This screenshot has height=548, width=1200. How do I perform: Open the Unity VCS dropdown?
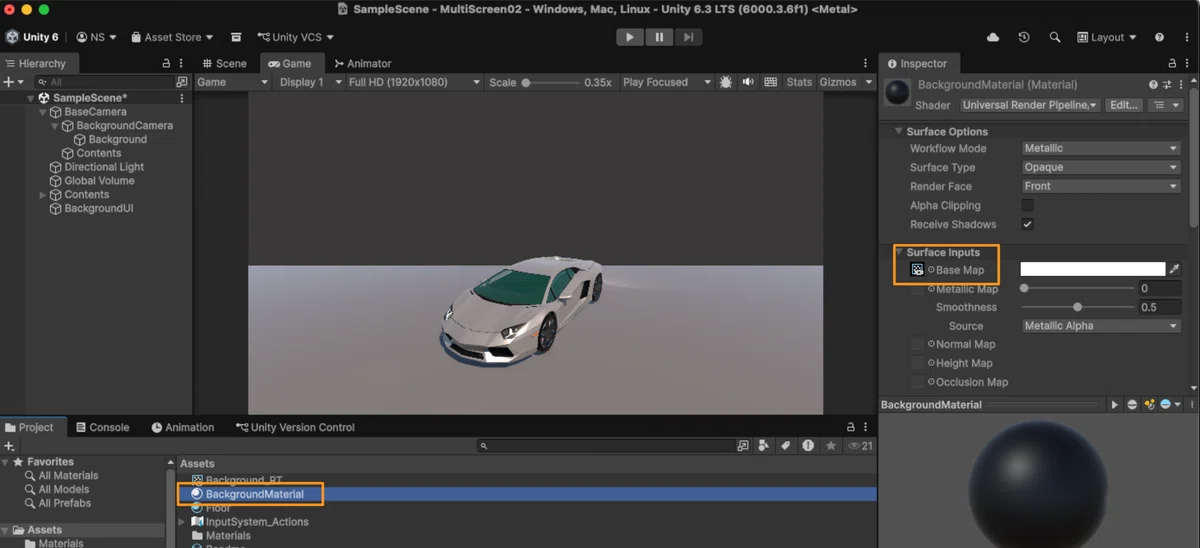click(x=295, y=37)
